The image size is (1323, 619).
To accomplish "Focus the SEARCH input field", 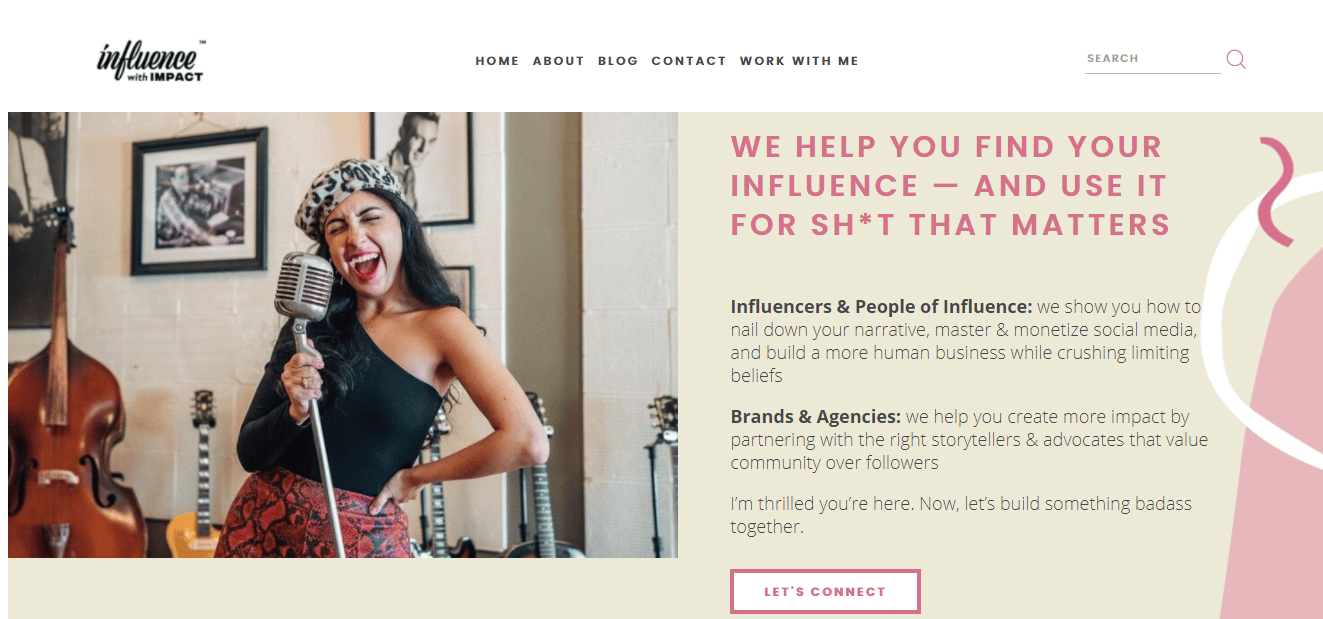I will (1153, 59).
